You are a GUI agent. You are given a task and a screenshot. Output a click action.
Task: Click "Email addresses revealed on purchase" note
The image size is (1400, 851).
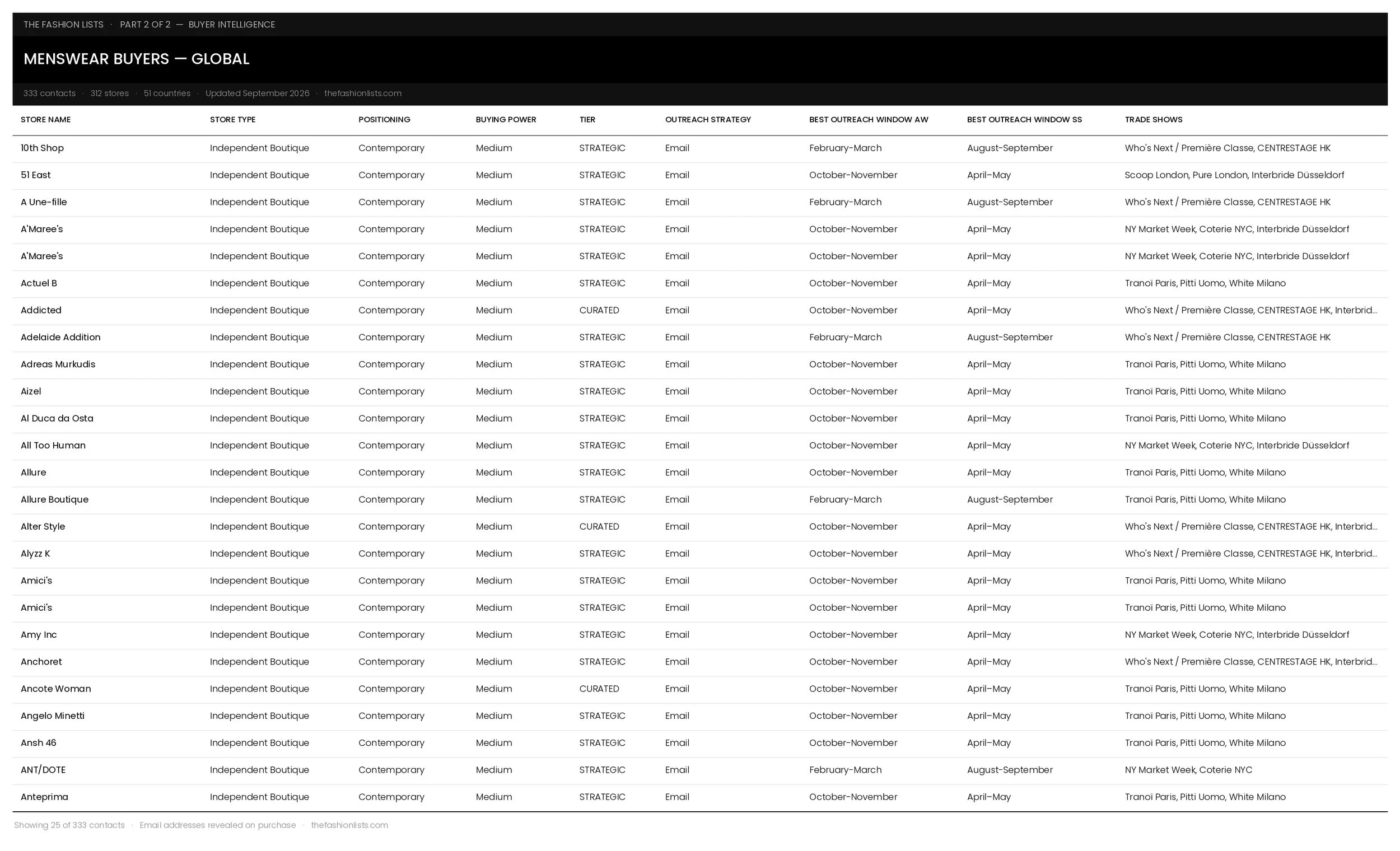(218, 825)
